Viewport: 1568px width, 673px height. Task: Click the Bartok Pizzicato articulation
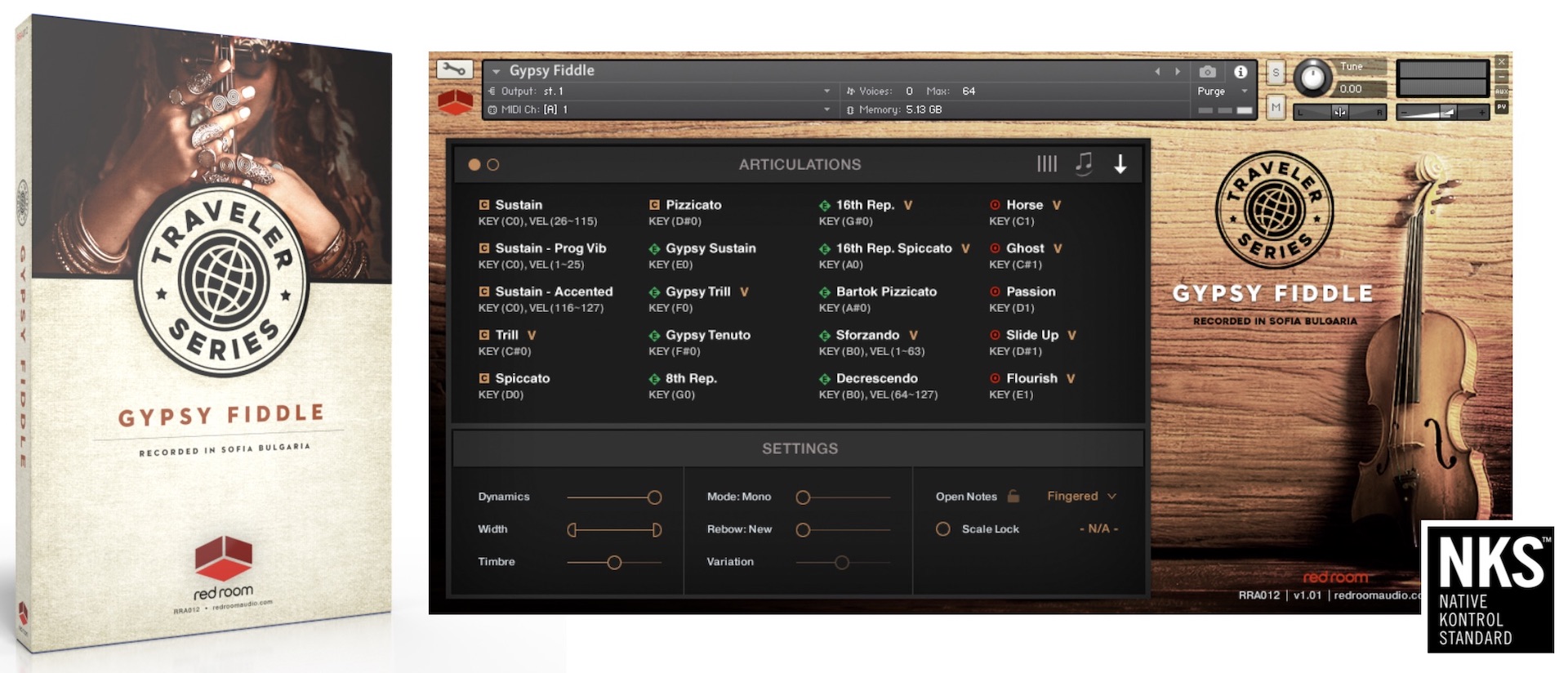click(885, 292)
